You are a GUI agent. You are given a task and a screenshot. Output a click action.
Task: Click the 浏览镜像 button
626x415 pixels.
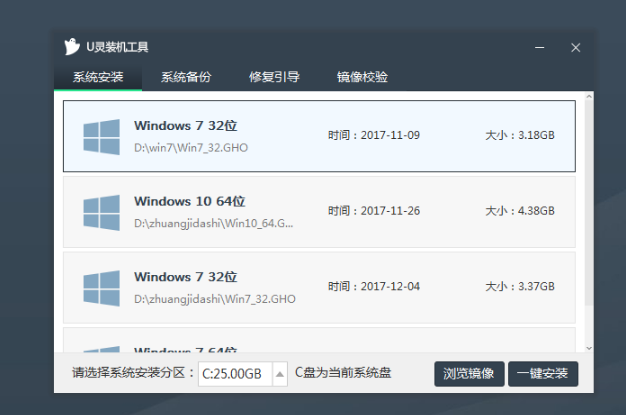(x=469, y=374)
